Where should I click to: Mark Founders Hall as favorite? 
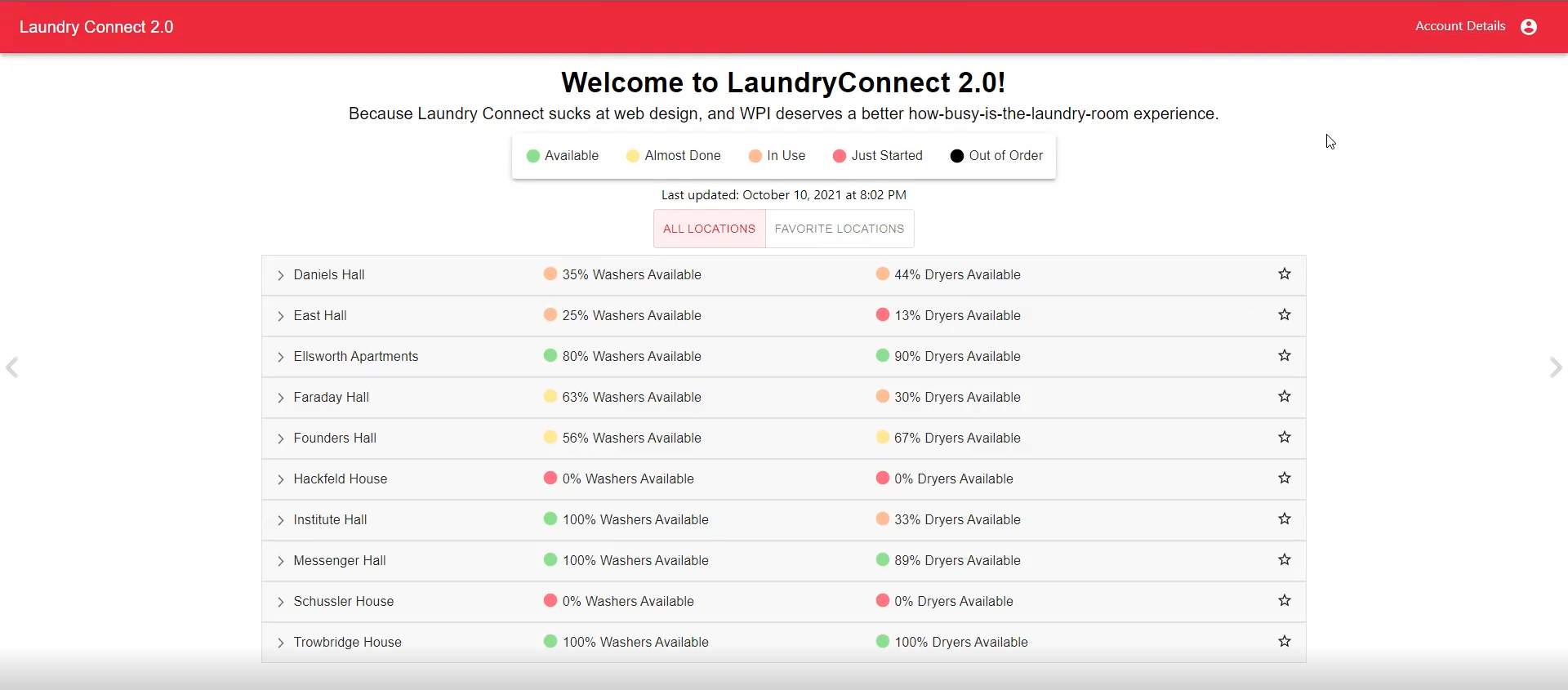1285,437
